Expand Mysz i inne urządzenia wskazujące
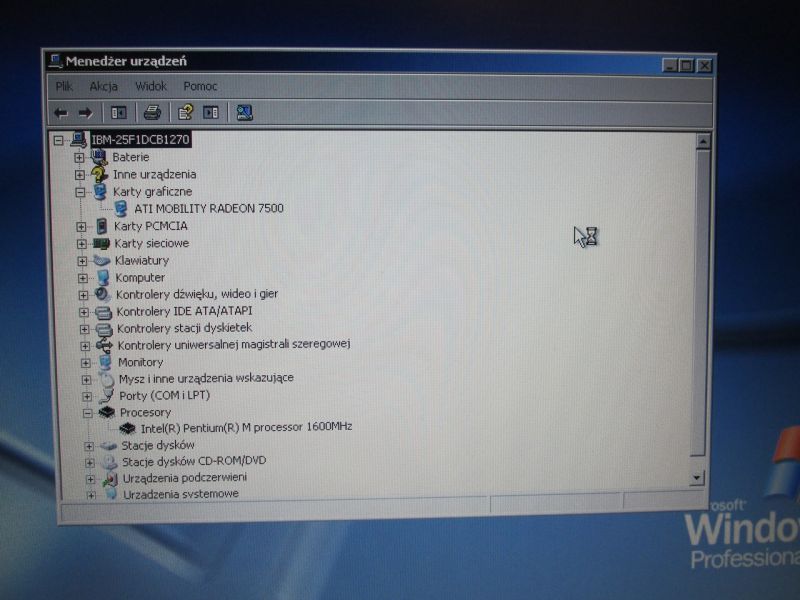 click(86, 380)
